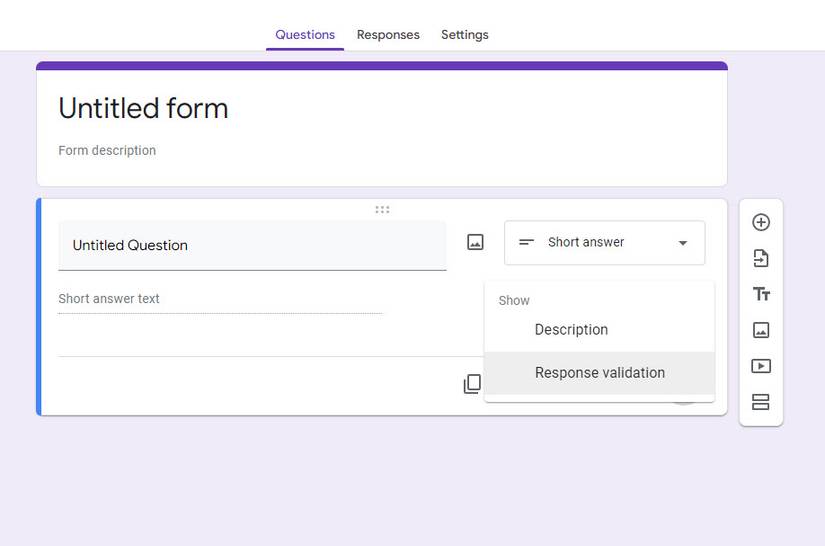This screenshot has width=825, height=546.
Task: Add a title and description block
Action: pyautogui.click(x=761, y=294)
